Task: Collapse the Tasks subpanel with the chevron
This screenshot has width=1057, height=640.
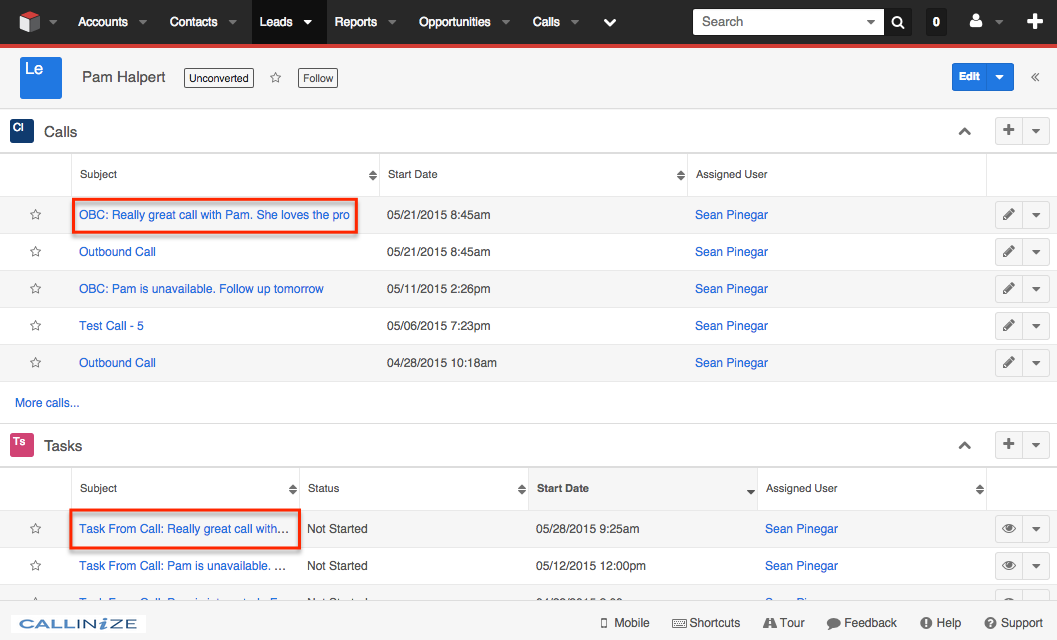Action: (x=965, y=445)
